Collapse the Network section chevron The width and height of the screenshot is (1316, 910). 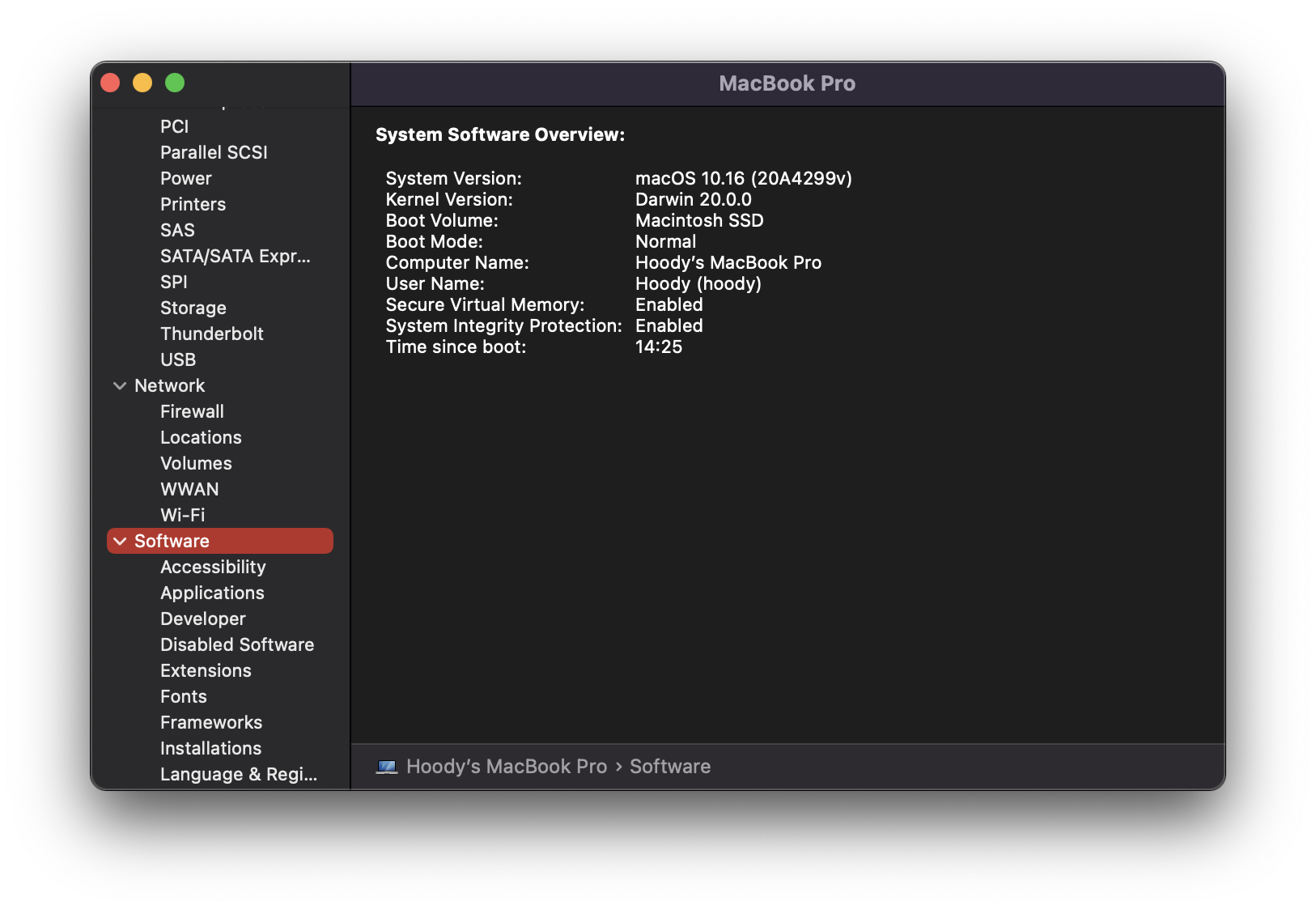click(120, 386)
